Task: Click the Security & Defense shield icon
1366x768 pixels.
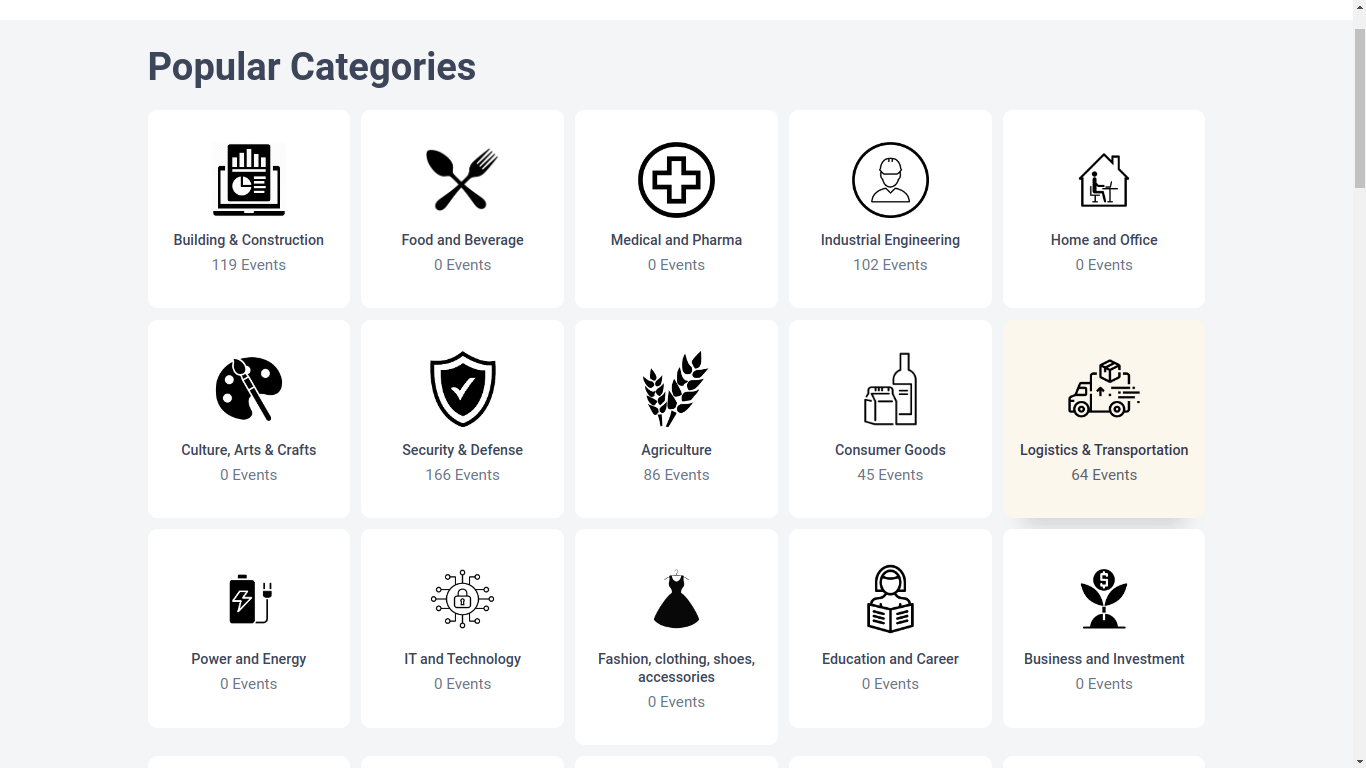Action: click(462, 389)
